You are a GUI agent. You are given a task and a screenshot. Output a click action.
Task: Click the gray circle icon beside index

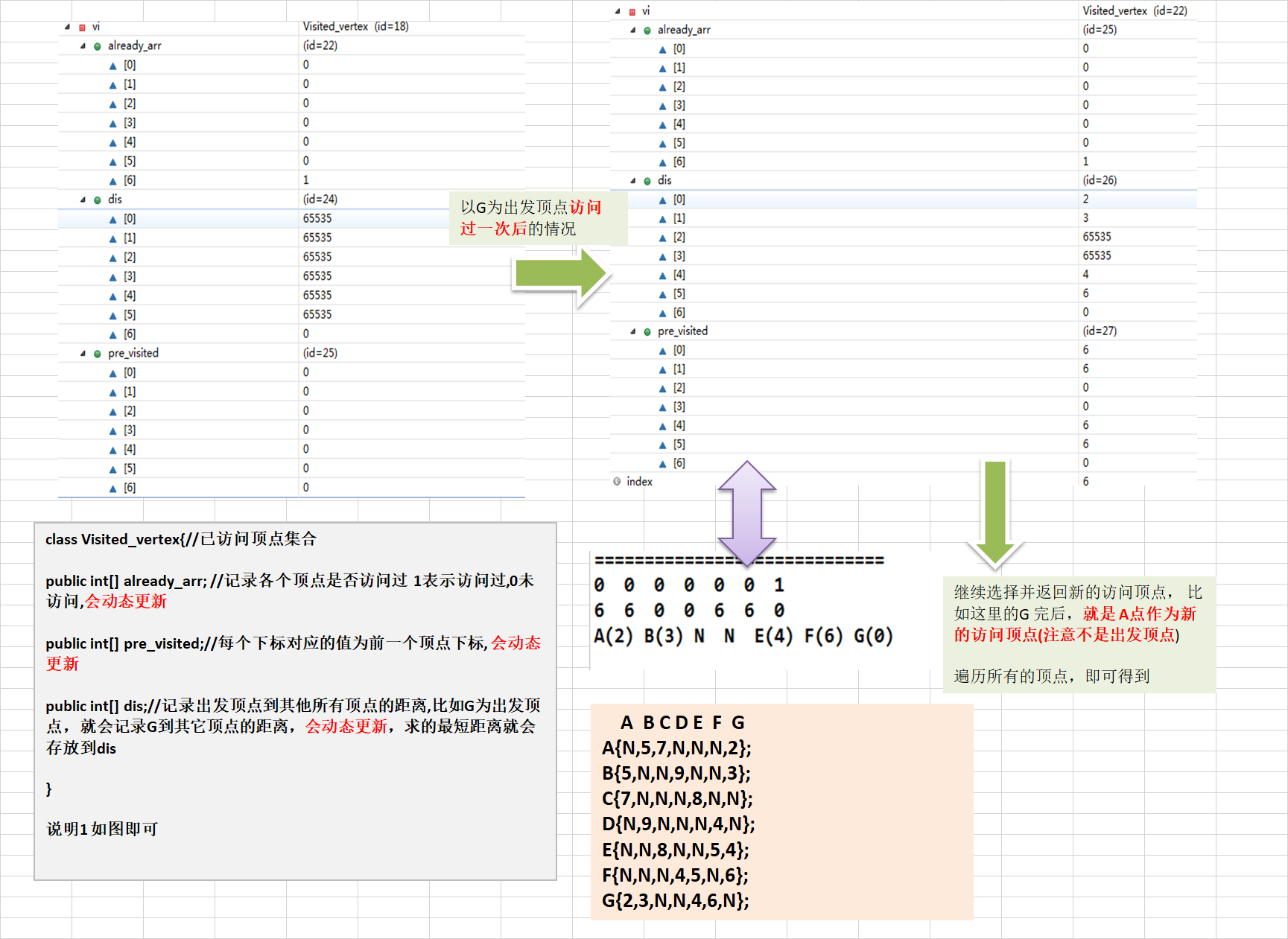tap(617, 481)
